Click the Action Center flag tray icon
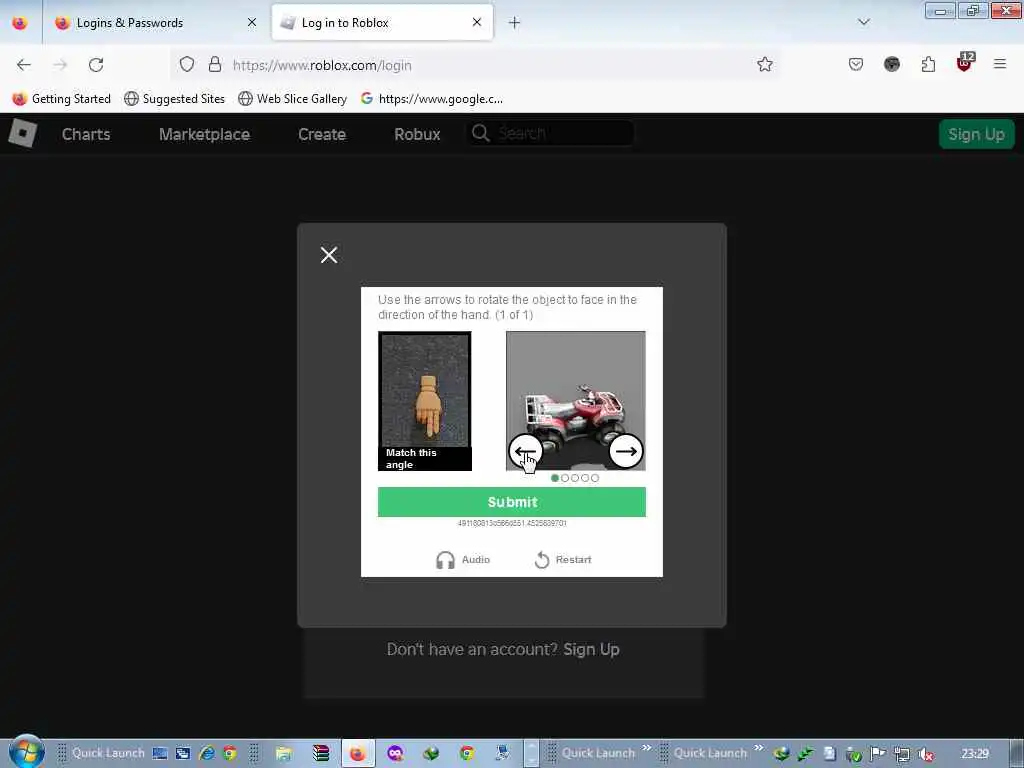The width and height of the screenshot is (1024, 768). click(878, 754)
